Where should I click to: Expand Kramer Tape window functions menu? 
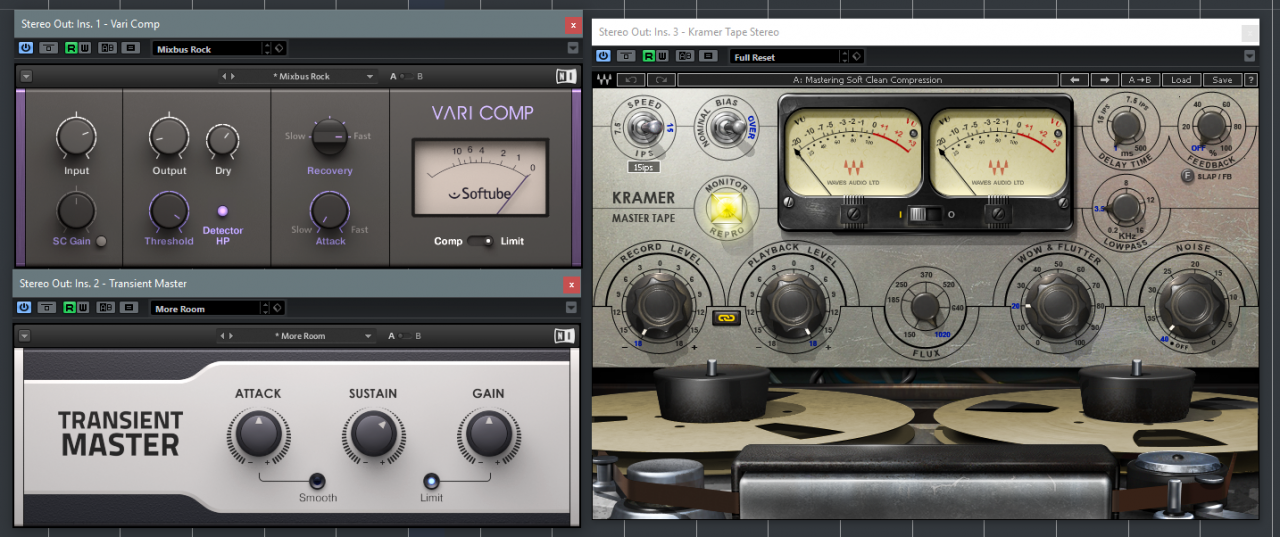tap(1250, 57)
